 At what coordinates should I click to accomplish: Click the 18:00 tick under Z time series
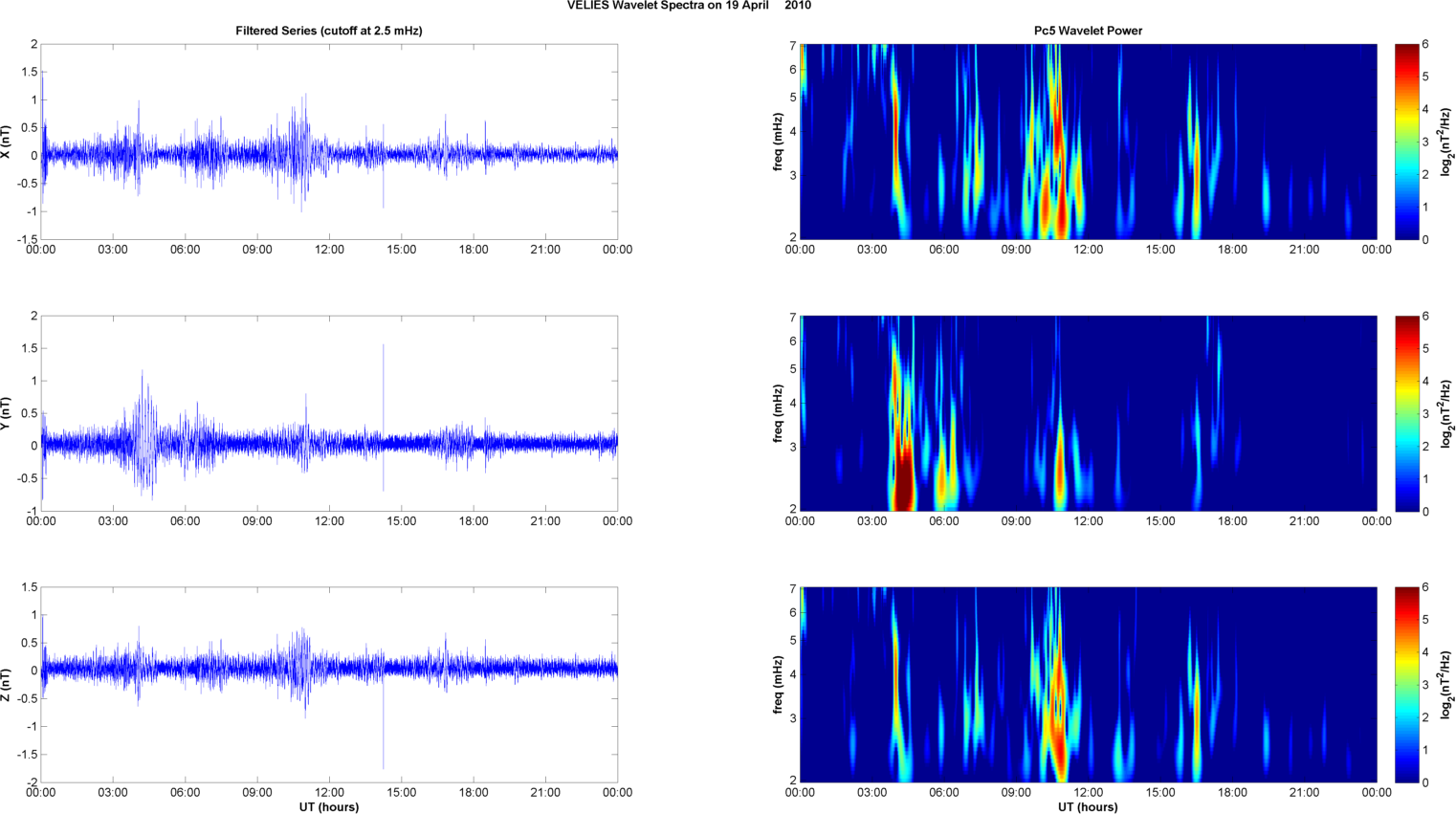tap(474, 792)
